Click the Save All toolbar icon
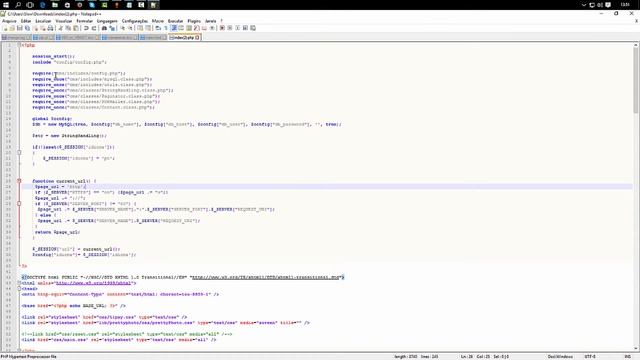 (27, 28)
